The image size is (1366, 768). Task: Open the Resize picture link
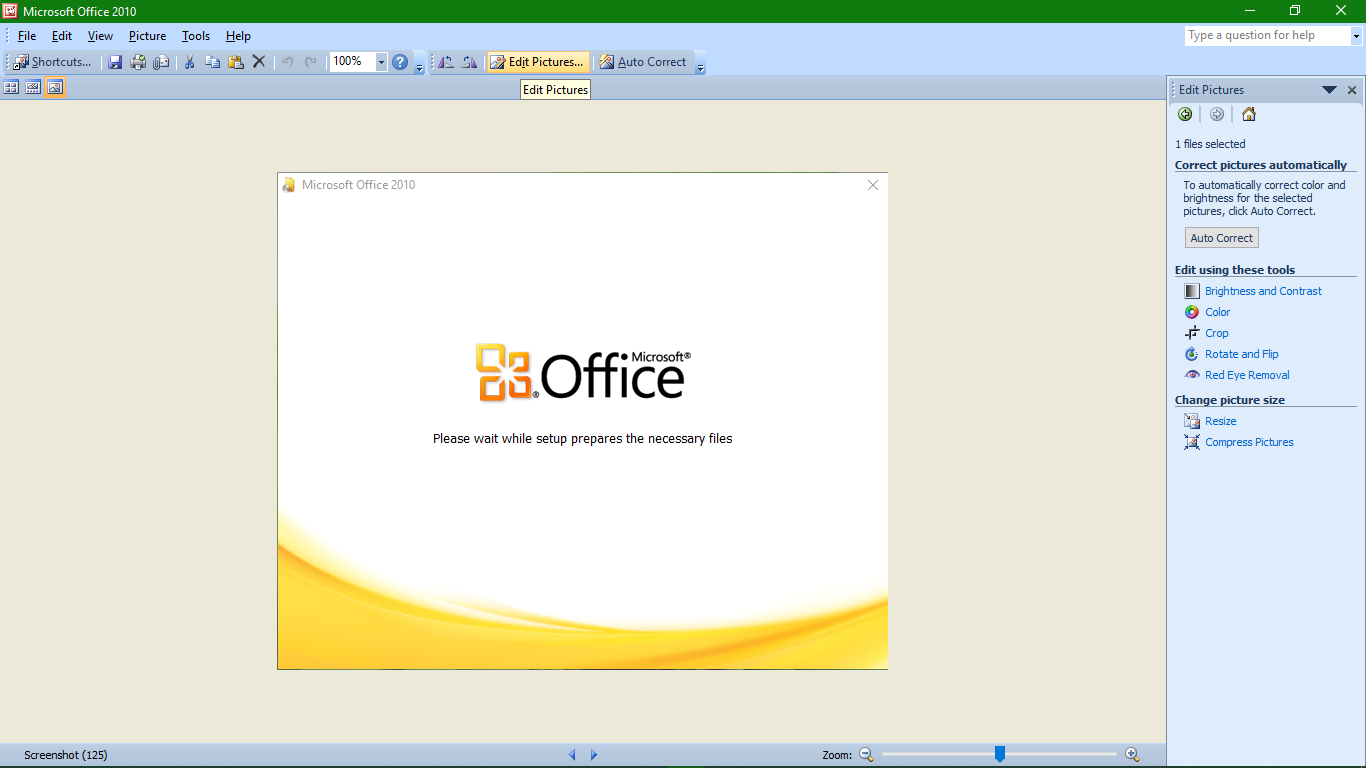(x=1210, y=421)
